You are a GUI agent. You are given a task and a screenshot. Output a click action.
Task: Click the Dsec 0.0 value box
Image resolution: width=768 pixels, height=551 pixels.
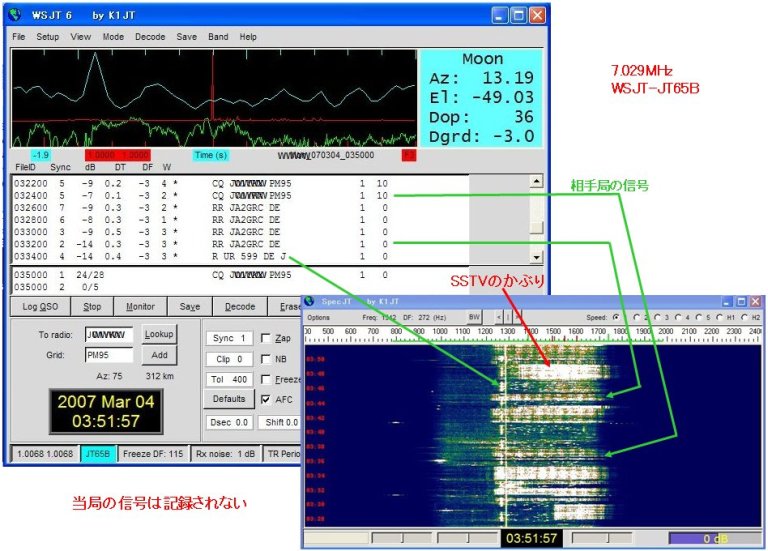click(x=229, y=422)
